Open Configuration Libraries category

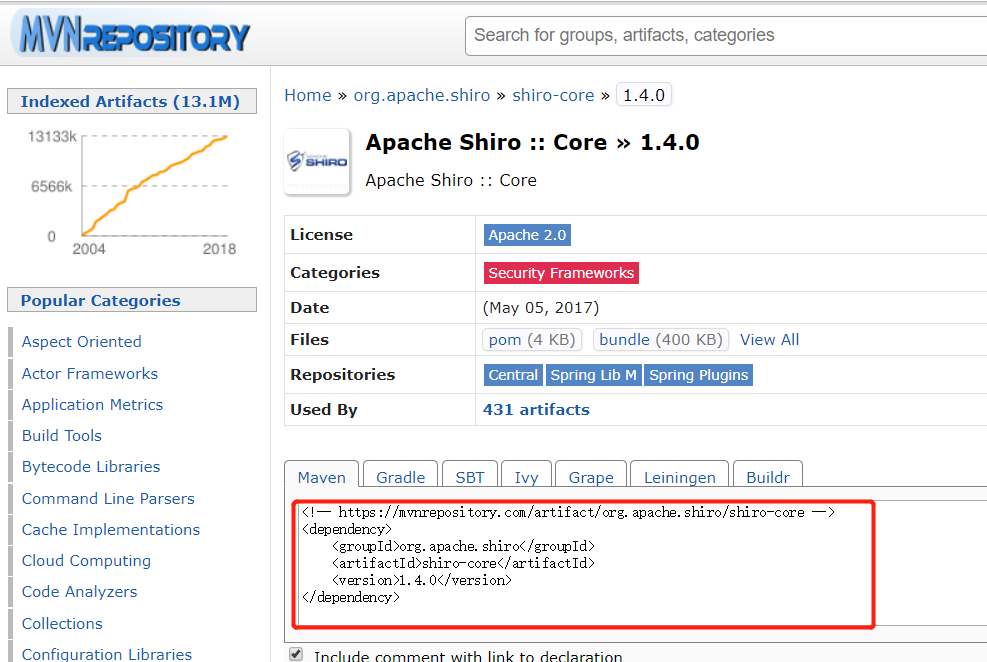coord(107,654)
